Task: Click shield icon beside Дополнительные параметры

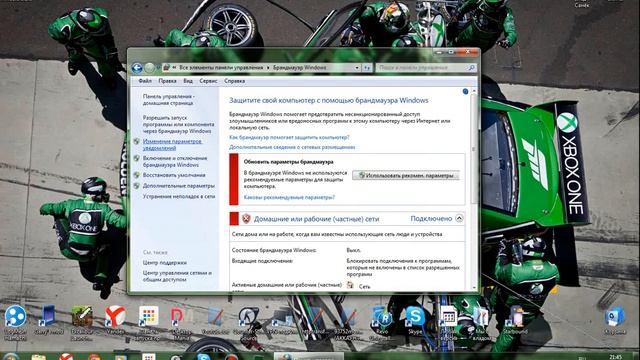Action: pos(137,186)
